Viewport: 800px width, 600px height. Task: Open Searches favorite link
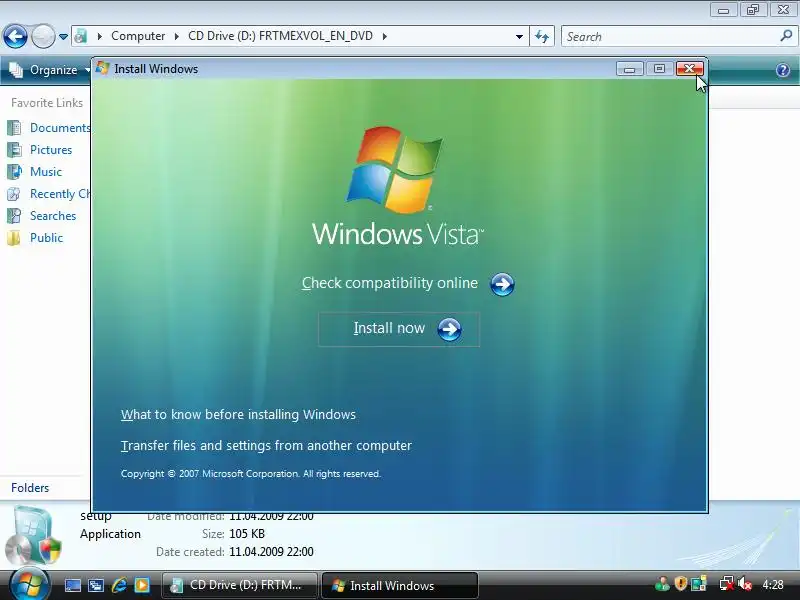click(53, 216)
